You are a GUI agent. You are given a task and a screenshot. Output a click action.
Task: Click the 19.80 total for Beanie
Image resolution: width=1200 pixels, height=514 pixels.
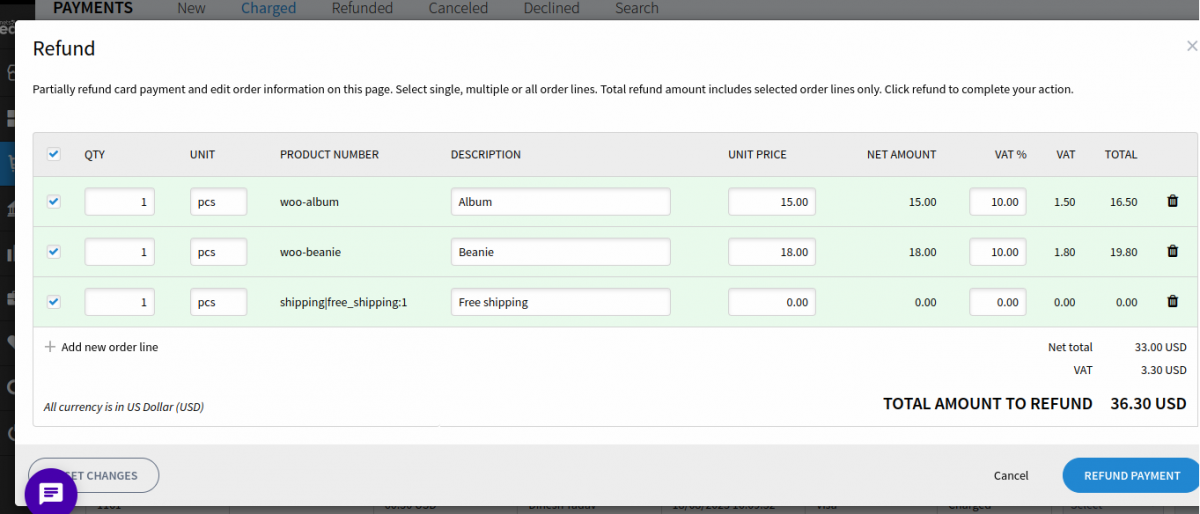pos(1124,252)
